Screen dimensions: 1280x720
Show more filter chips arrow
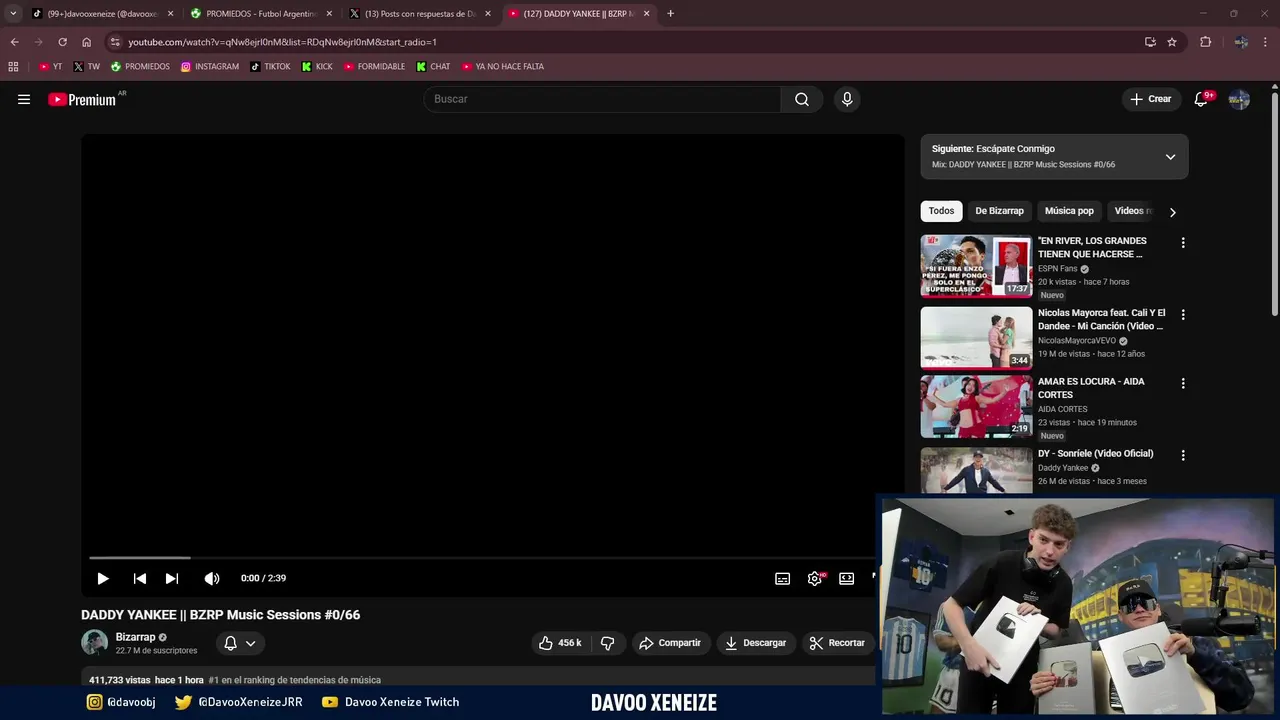click(x=1172, y=212)
